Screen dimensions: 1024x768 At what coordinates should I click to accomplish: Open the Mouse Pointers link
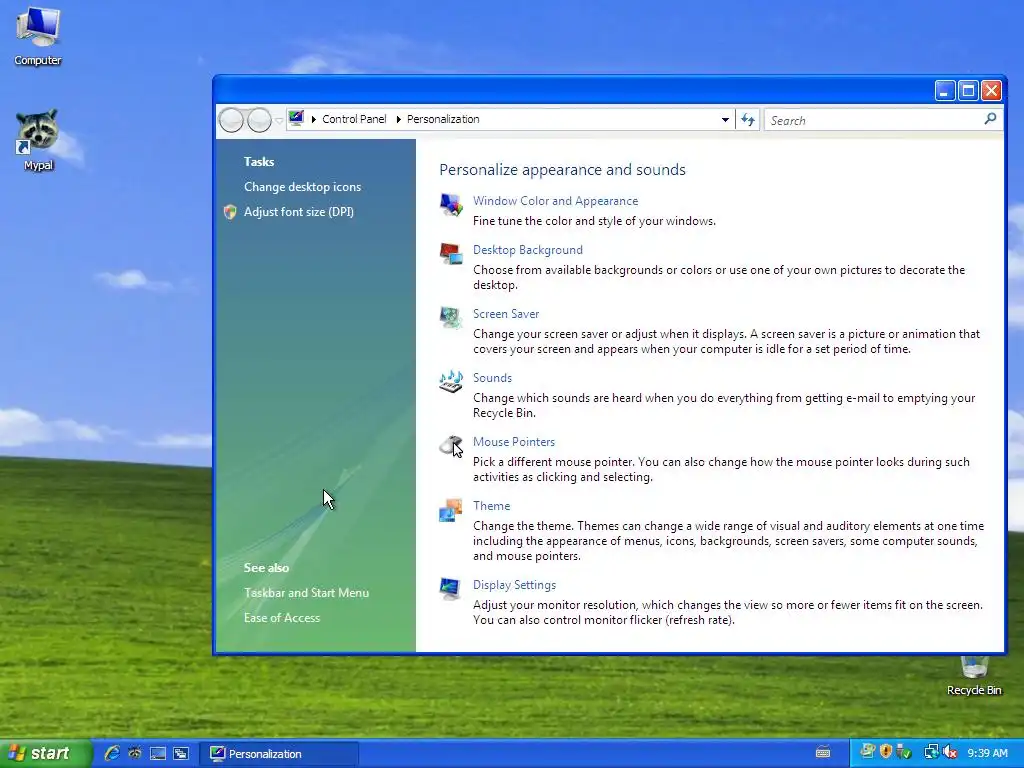point(514,442)
